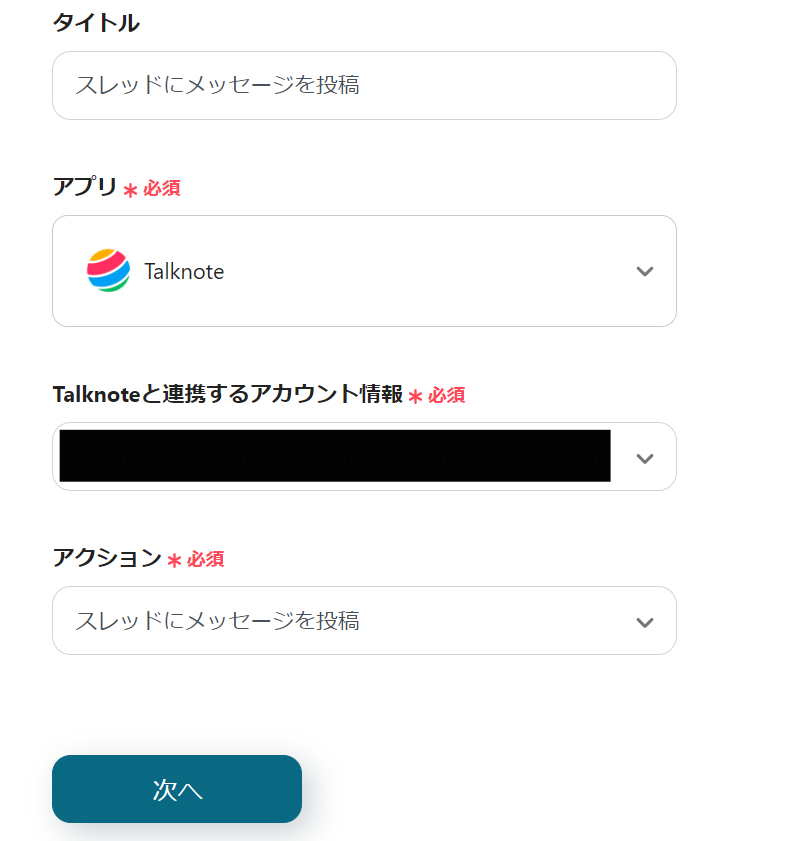Click the タイトル field label
Viewport: 797px width, 841px height.
point(96,24)
